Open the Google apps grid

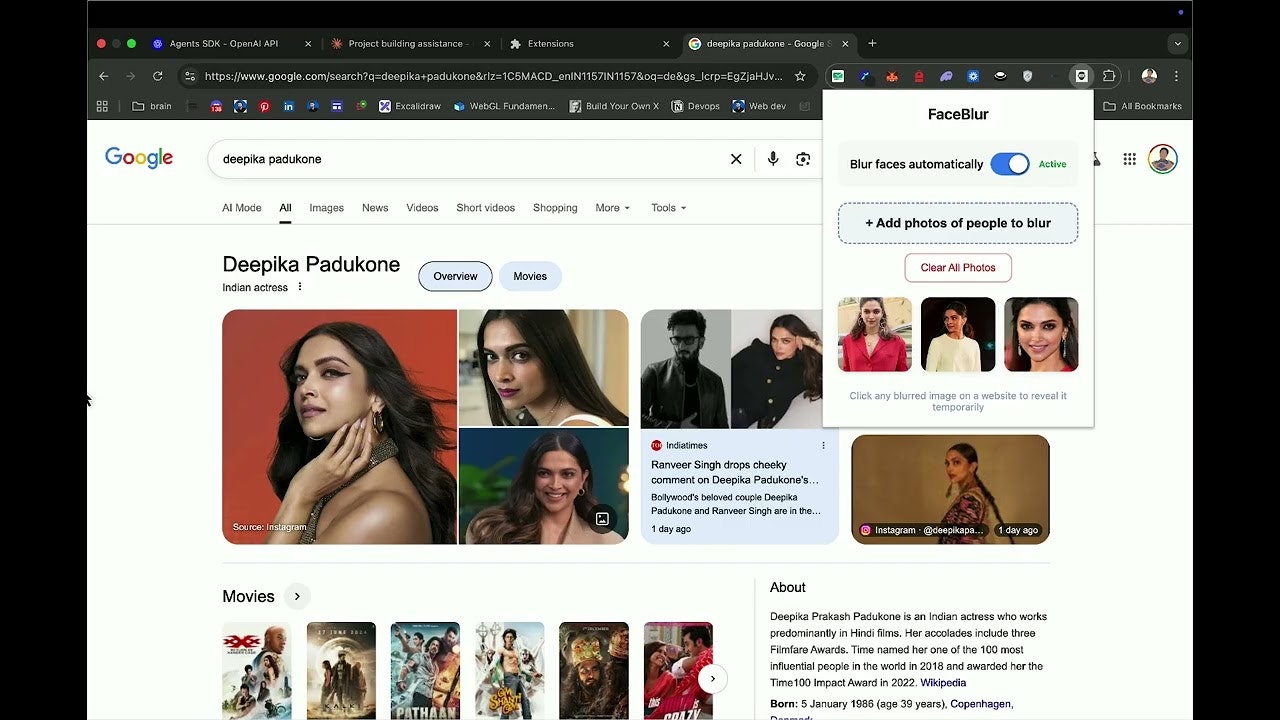pos(1129,158)
